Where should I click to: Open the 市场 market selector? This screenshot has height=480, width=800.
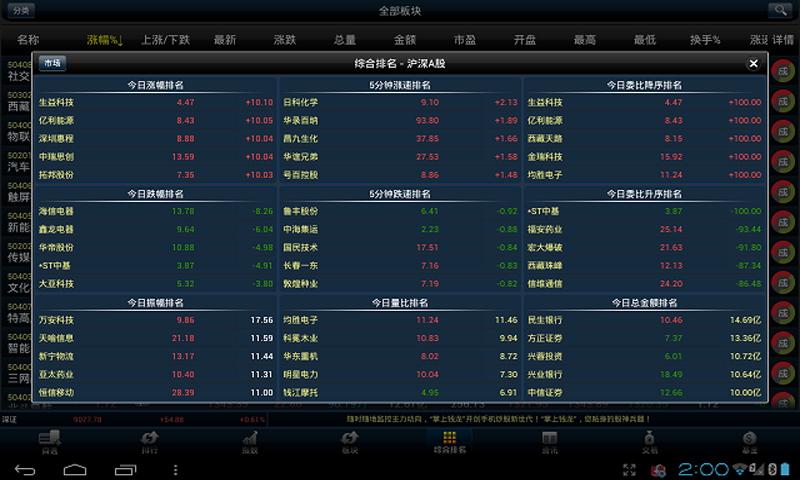[x=51, y=63]
